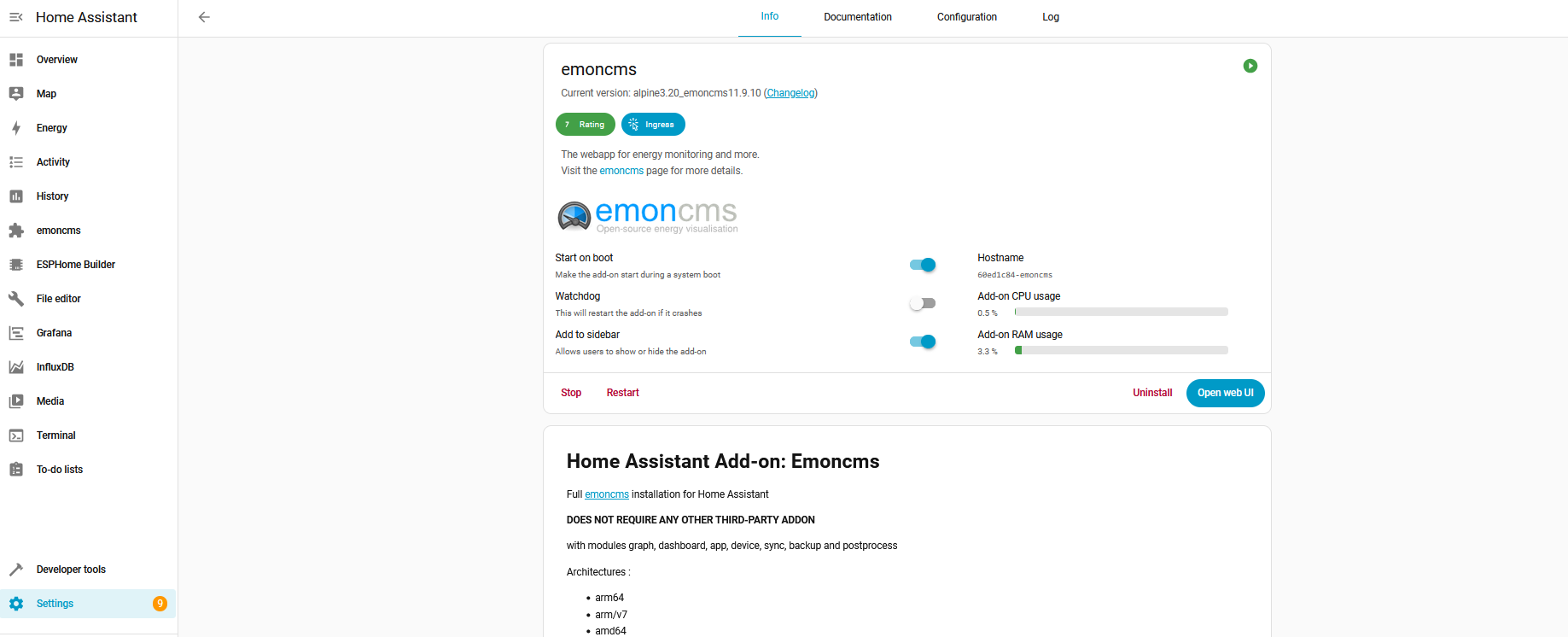
Task: Open the File editor wrench icon
Action: [16, 299]
